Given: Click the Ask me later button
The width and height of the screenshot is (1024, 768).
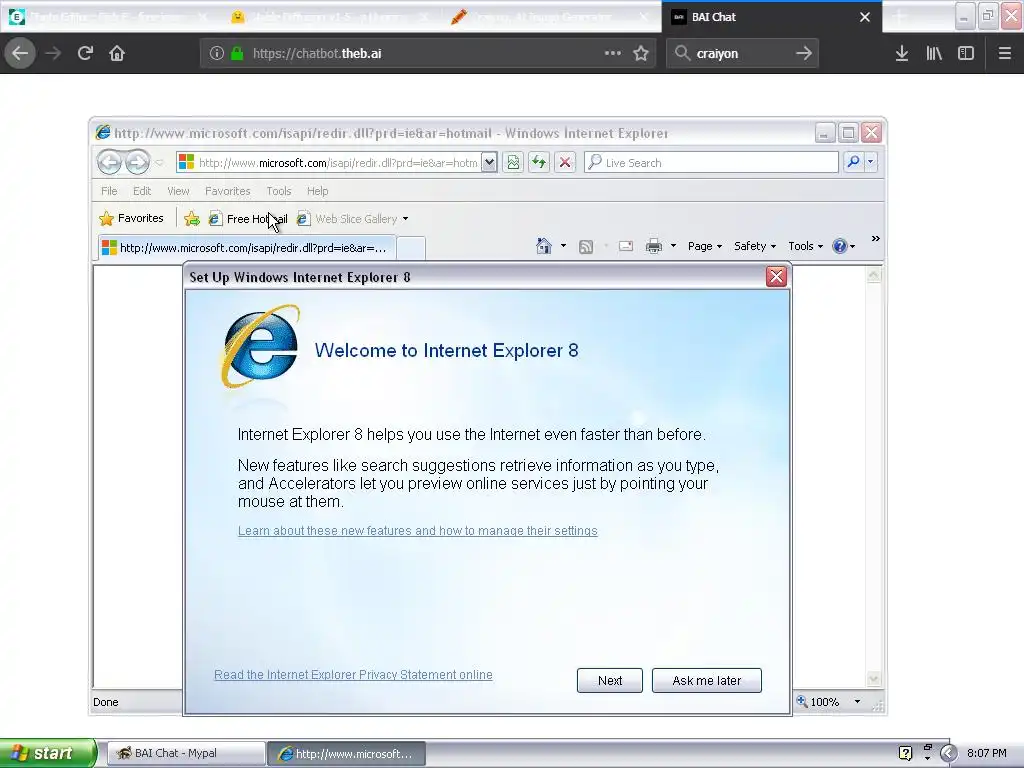Looking at the screenshot, I should pyautogui.click(x=707, y=680).
